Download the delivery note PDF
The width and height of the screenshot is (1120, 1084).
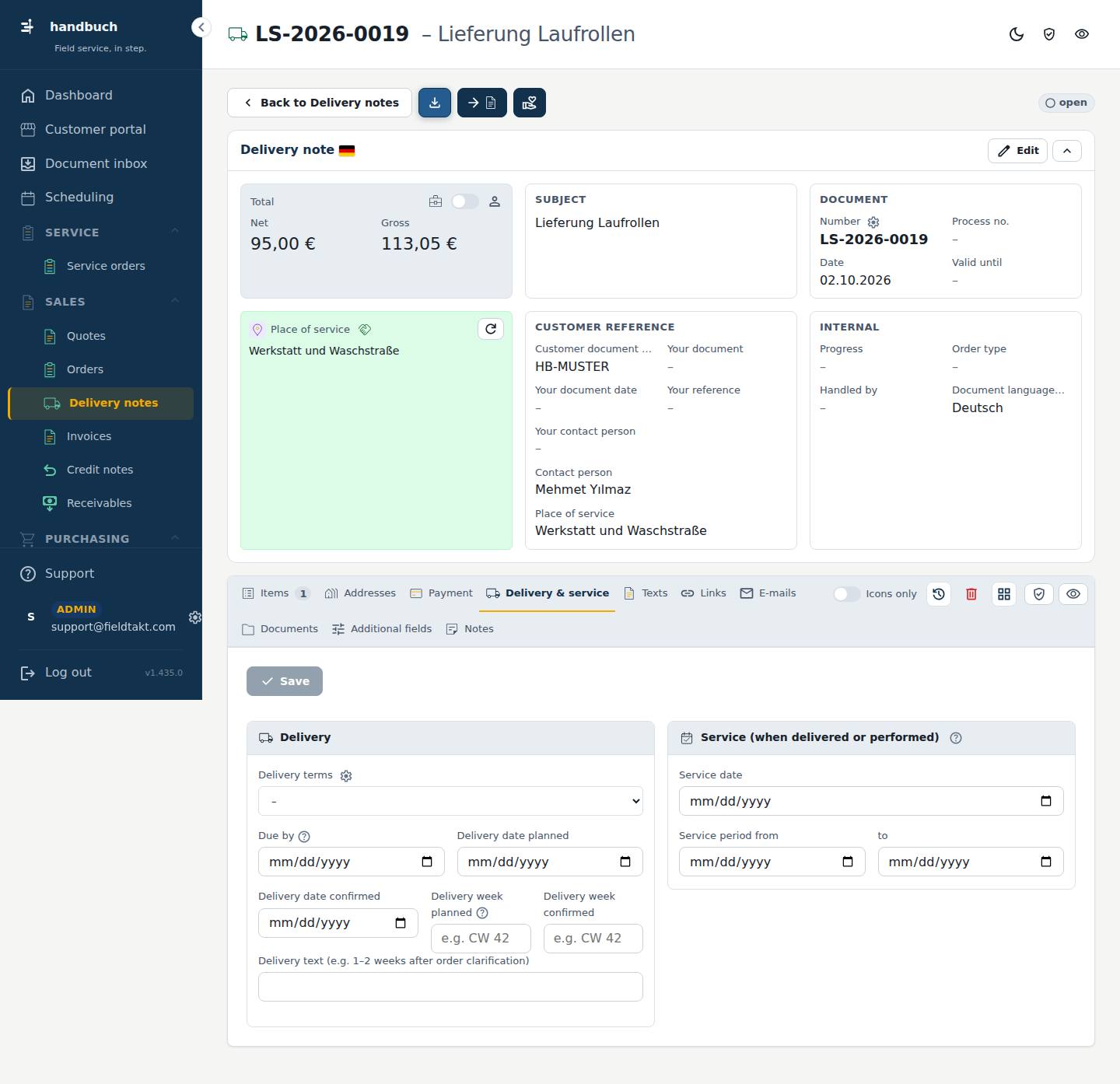tap(435, 103)
